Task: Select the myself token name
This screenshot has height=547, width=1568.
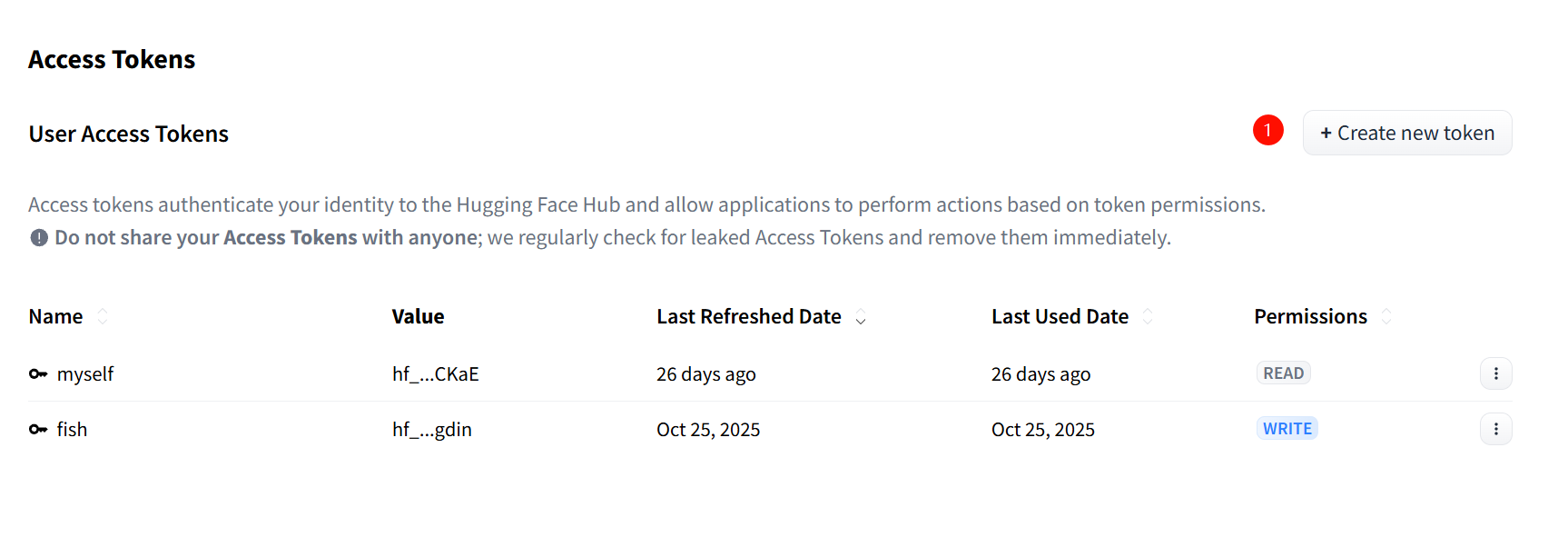Action: 85,374
